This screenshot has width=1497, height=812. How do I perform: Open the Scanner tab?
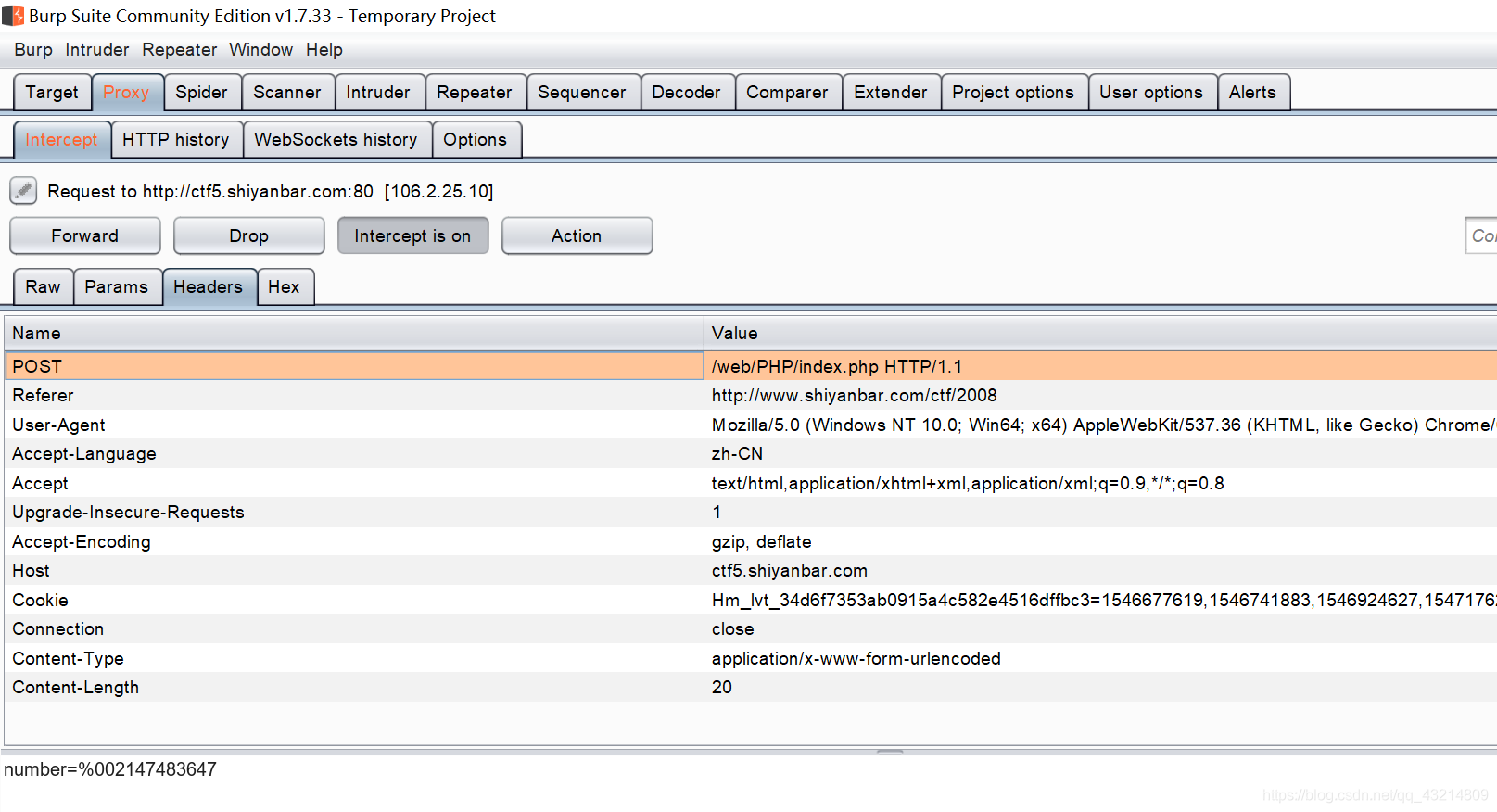(x=287, y=93)
